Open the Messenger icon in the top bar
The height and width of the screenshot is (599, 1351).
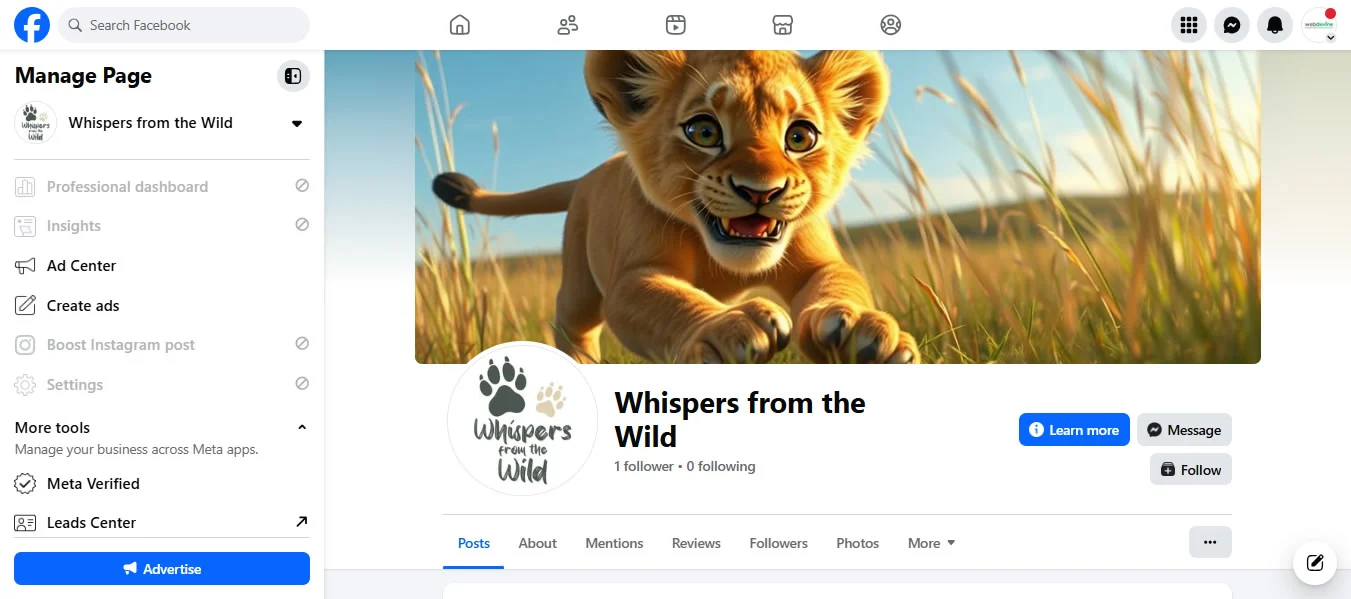tap(1232, 25)
